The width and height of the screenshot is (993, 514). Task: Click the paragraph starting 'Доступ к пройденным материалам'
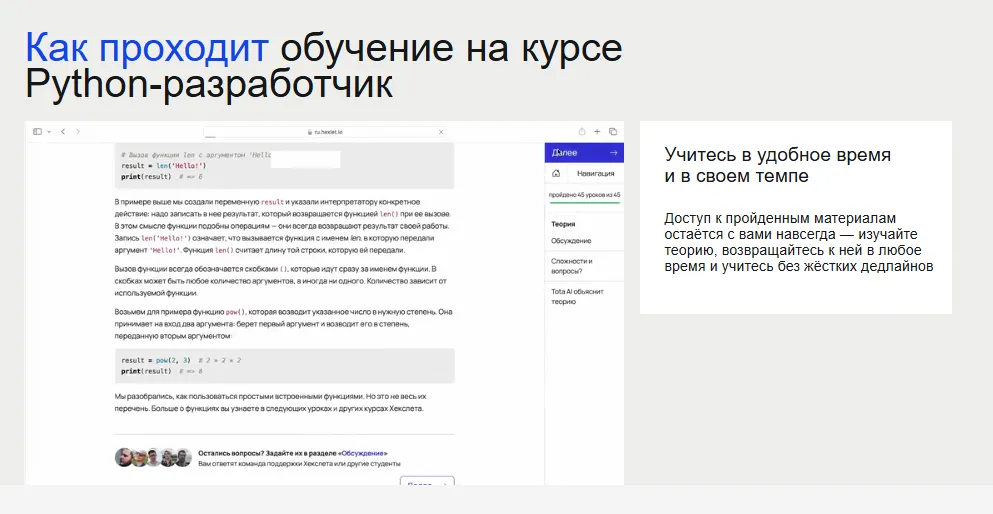pos(799,242)
